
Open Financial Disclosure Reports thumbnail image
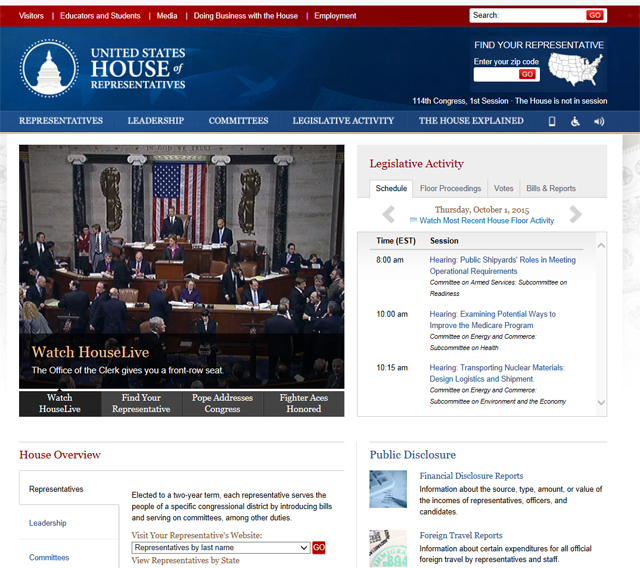click(388, 489)
